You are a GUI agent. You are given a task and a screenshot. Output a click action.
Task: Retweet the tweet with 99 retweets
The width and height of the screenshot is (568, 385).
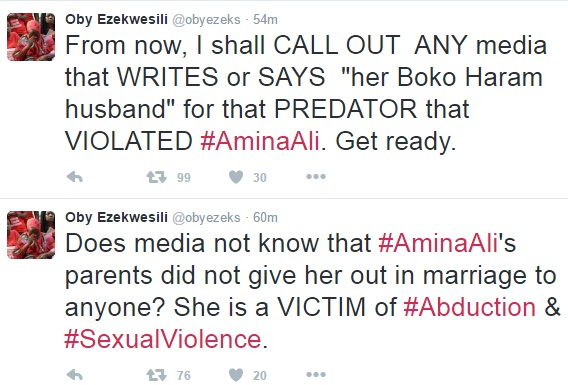click(156, 177)
